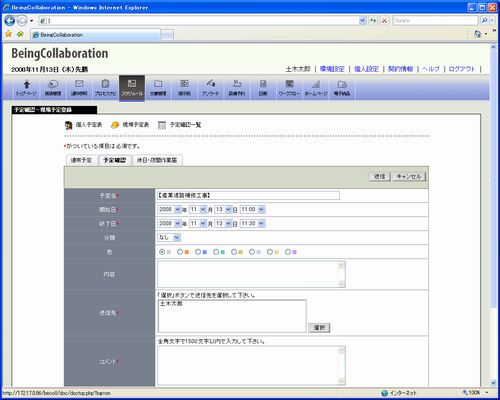The width and height of the screenshot is (500, 400).
Task: Open the start time 11:00 dropdown
Action: (252, 210)
